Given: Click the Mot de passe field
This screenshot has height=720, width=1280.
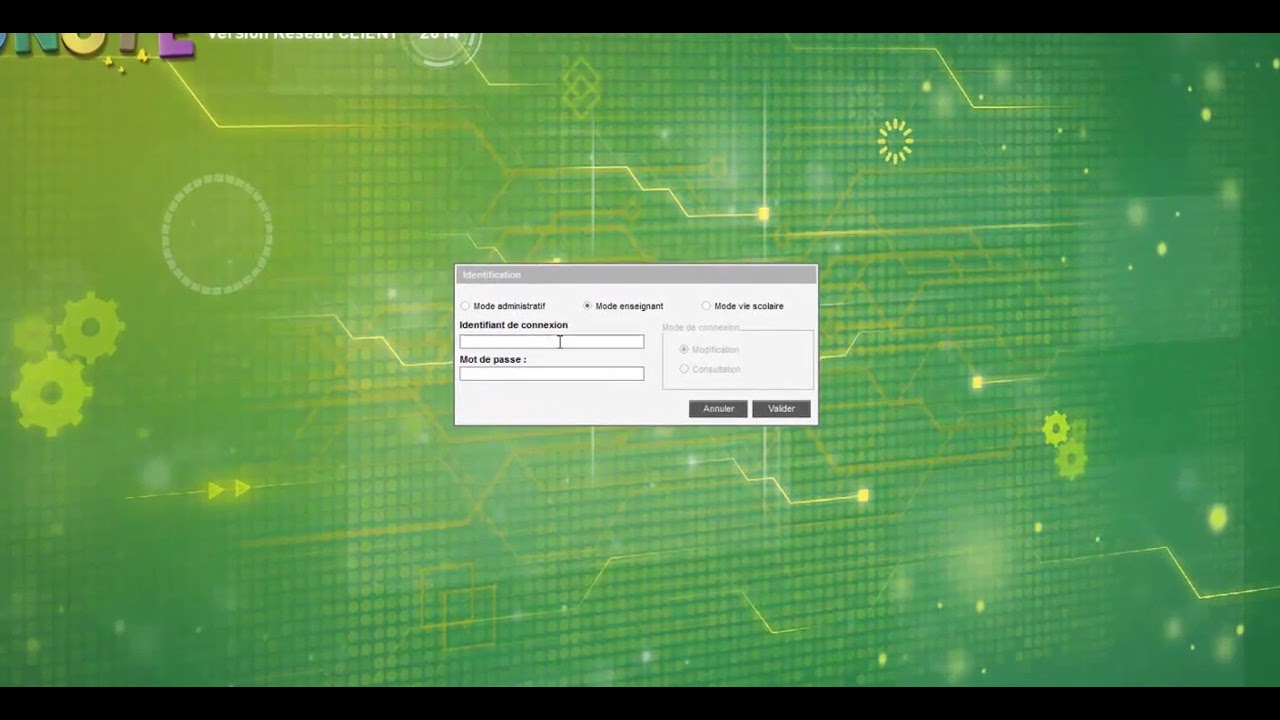Looking at the screenshot, I should (551, 374).
